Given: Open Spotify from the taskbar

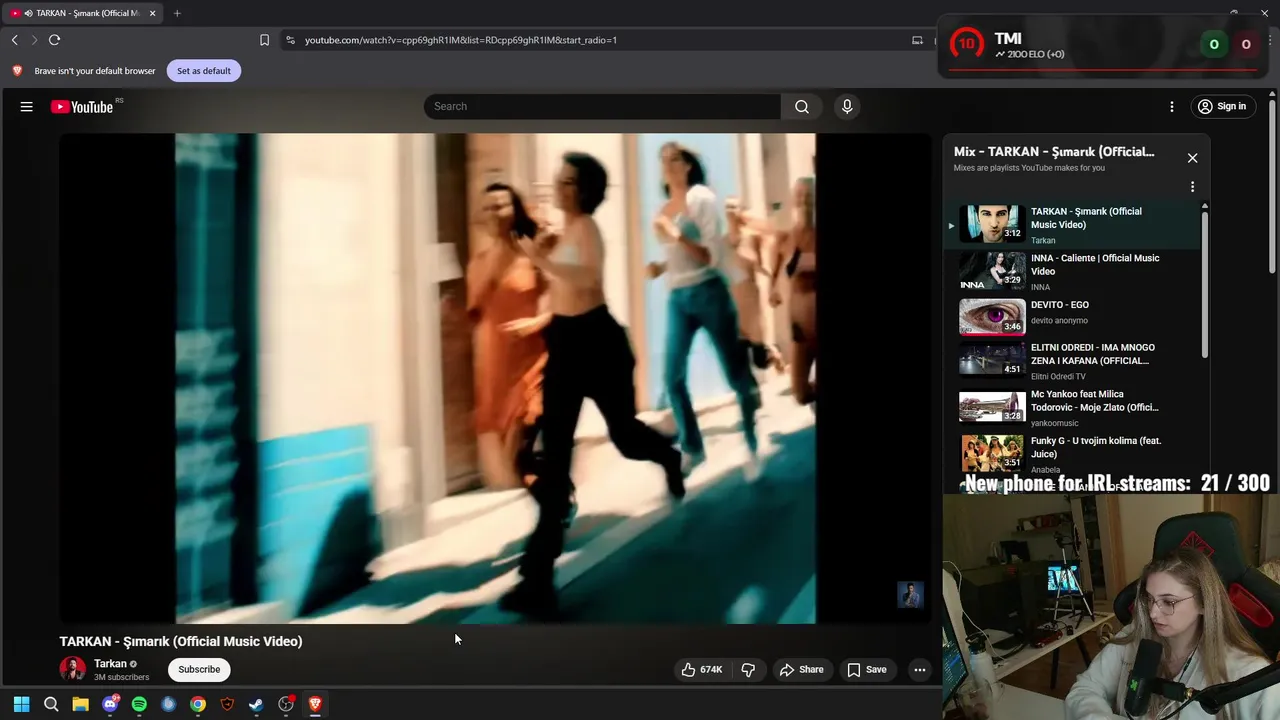Looking at the screenshot, I should pyautogui.click(x=139, y=704).
